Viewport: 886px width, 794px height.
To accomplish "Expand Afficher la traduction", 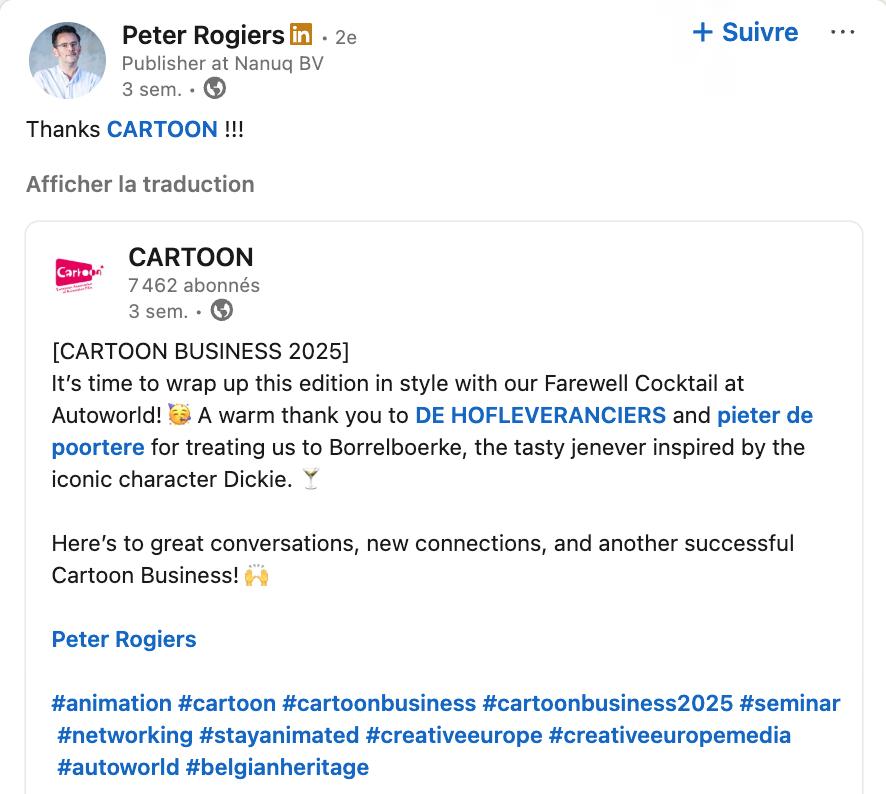I will tap(140, 184).
